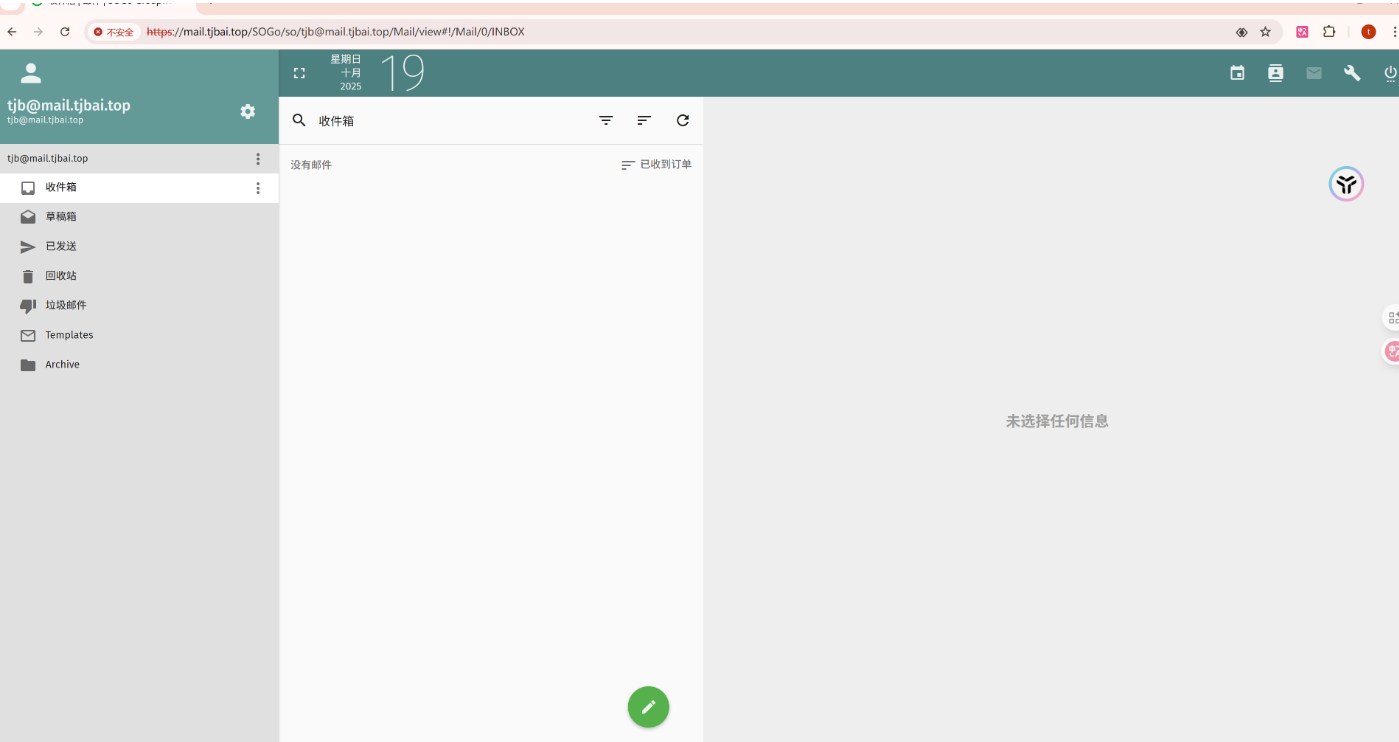This screenshot has width=1399, height=742.
Task: Select the 垃圾邮件 junk folder
Action: (x=65, y=305)
